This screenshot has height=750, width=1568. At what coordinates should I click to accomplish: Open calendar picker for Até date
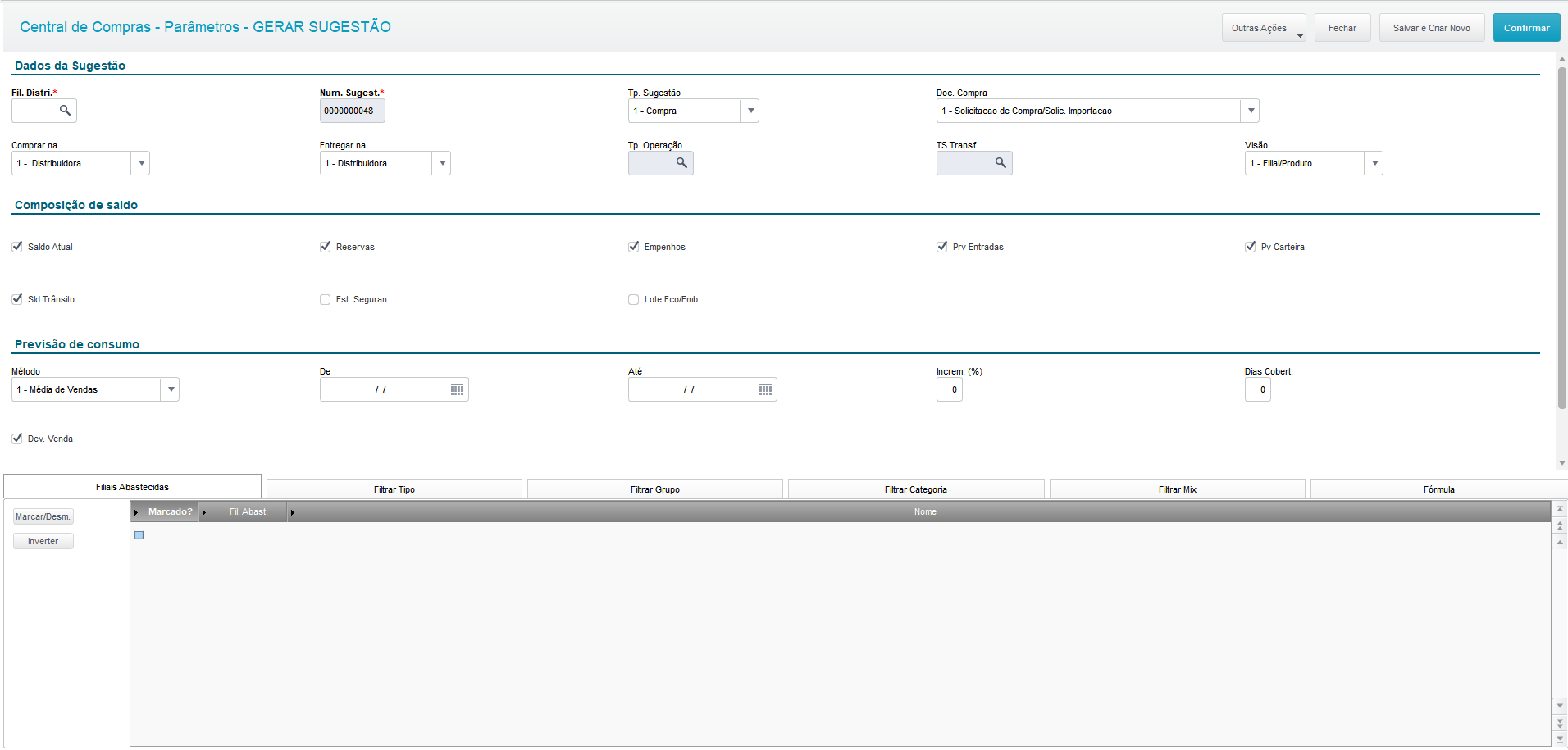click(x=766, y=389)
